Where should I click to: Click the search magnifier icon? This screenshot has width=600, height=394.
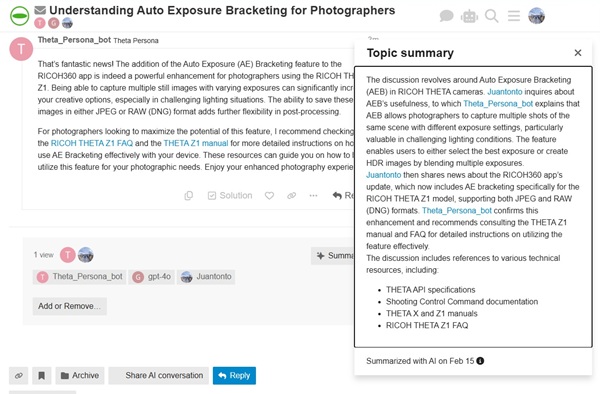pos(491,16)
